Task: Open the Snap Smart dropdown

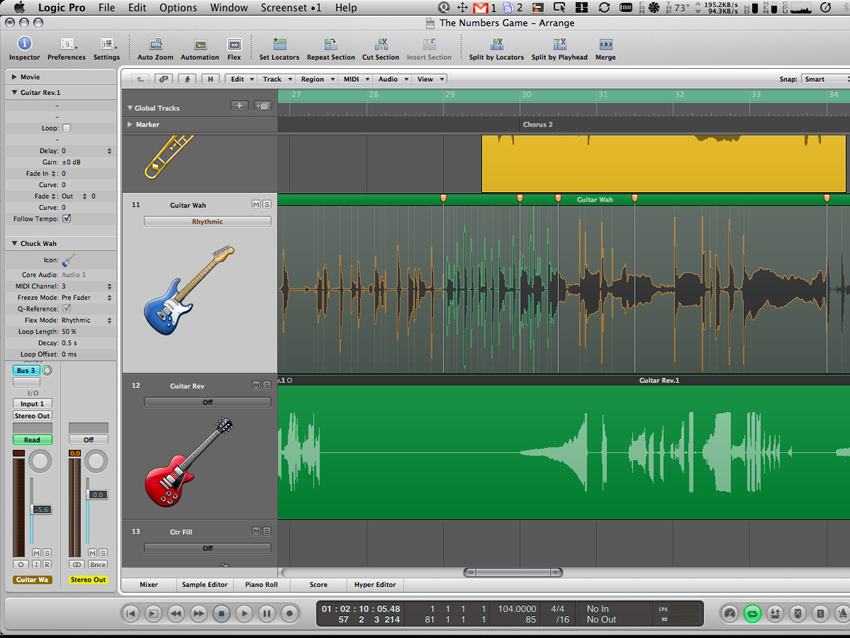Action: (824, 79)
